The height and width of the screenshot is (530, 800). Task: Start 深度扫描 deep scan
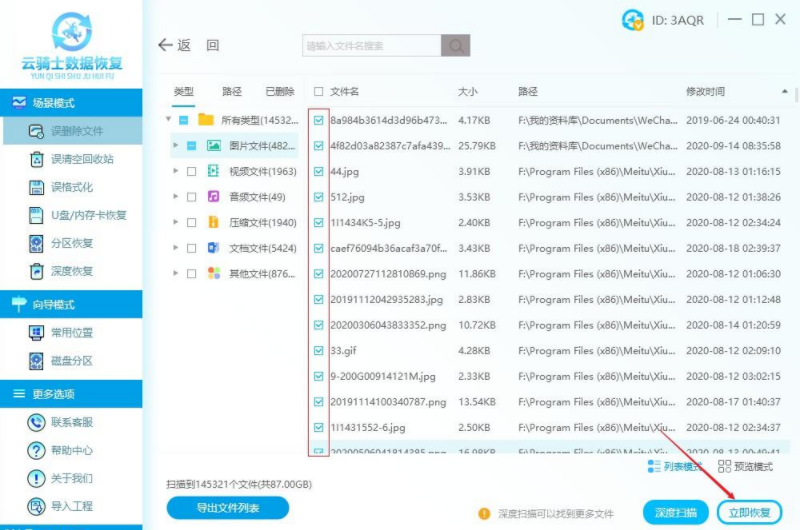[676, 512]
